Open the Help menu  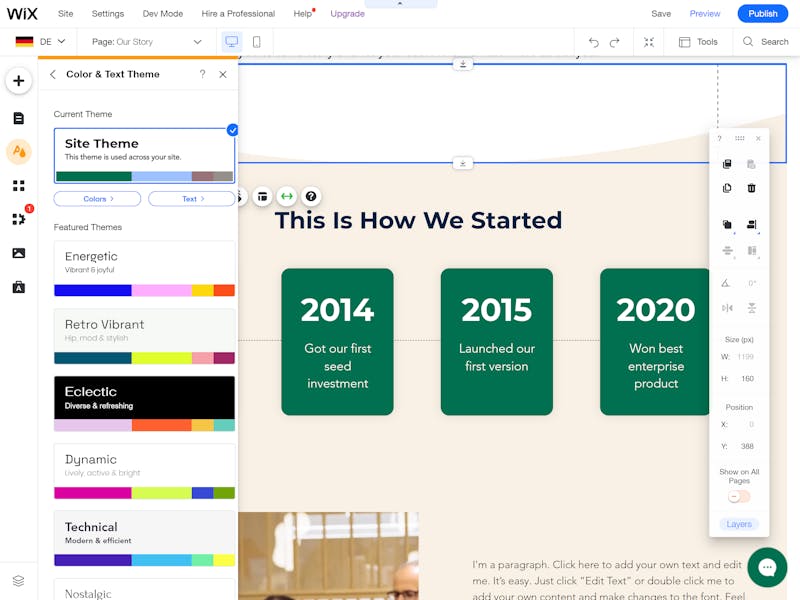point(303,14)
